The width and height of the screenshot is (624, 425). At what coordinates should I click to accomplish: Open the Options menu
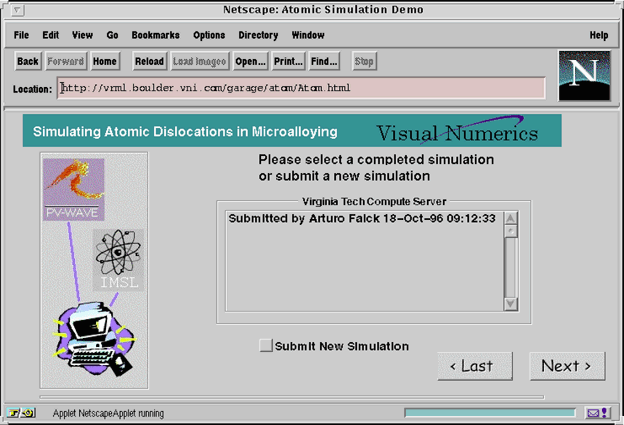(209, 35)
